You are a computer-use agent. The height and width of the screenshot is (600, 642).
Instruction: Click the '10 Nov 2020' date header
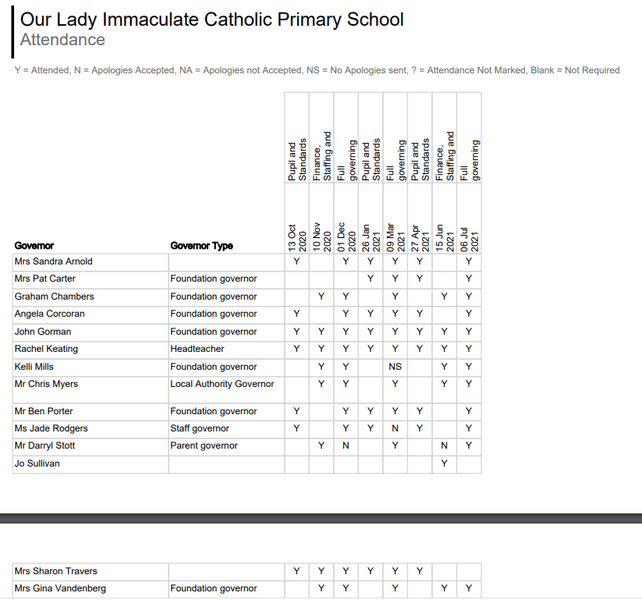click(321, 238)
